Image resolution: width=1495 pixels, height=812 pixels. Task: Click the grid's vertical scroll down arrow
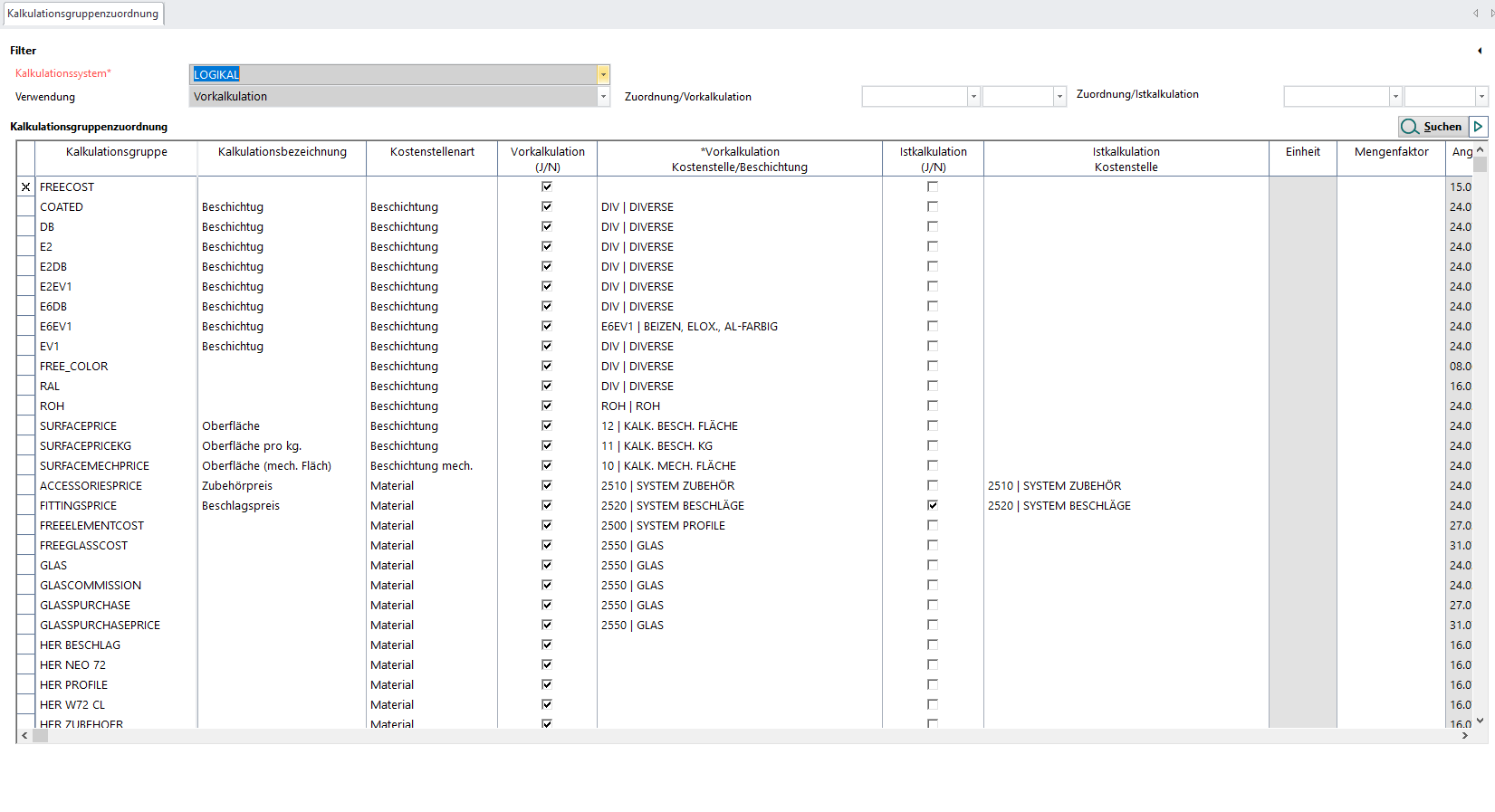1481,721
